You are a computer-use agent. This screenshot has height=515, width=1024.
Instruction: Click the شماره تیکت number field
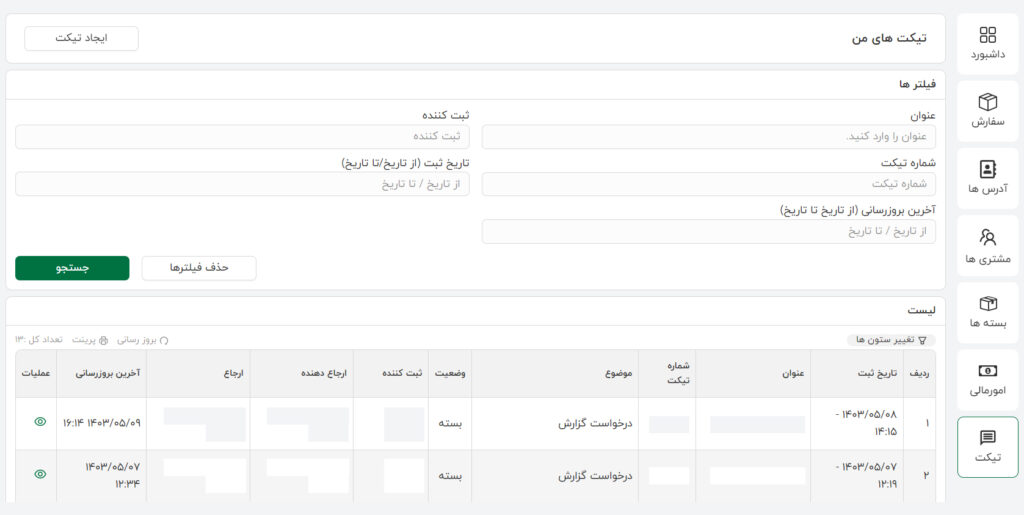(708, 184)
